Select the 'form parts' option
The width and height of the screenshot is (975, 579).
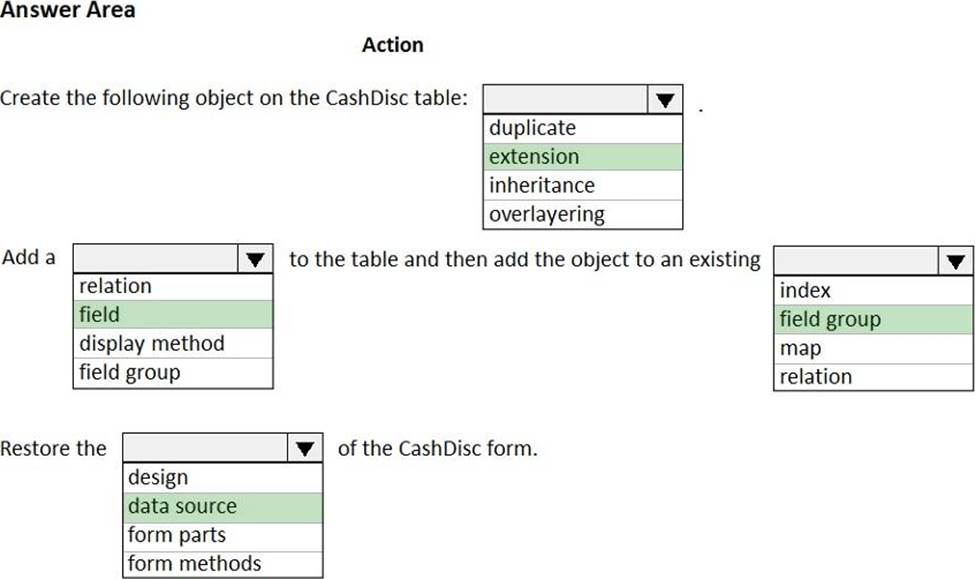tap(222, 535)
